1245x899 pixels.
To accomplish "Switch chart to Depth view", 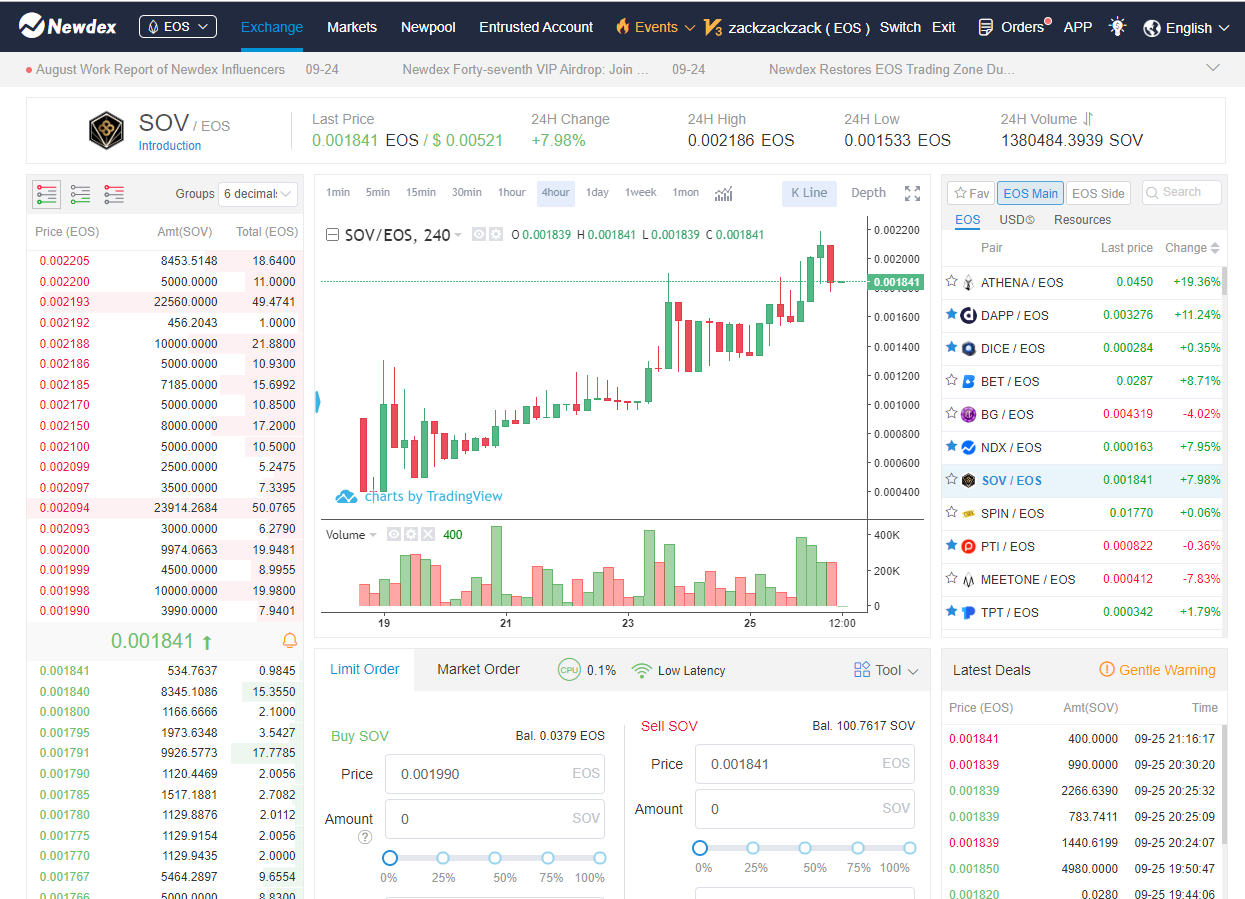I will (x=868, y=193).
